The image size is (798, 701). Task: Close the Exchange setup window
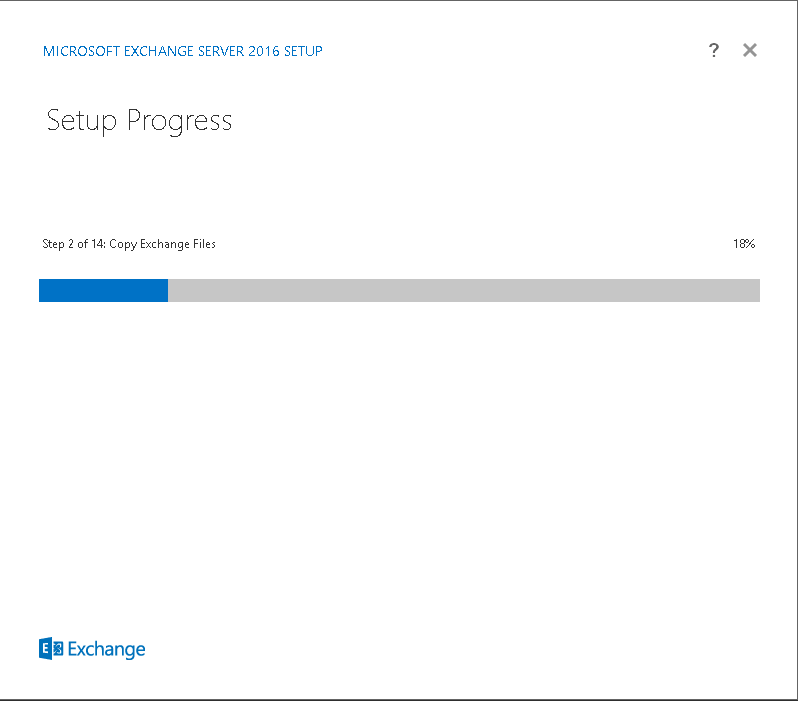click(750, 50)
